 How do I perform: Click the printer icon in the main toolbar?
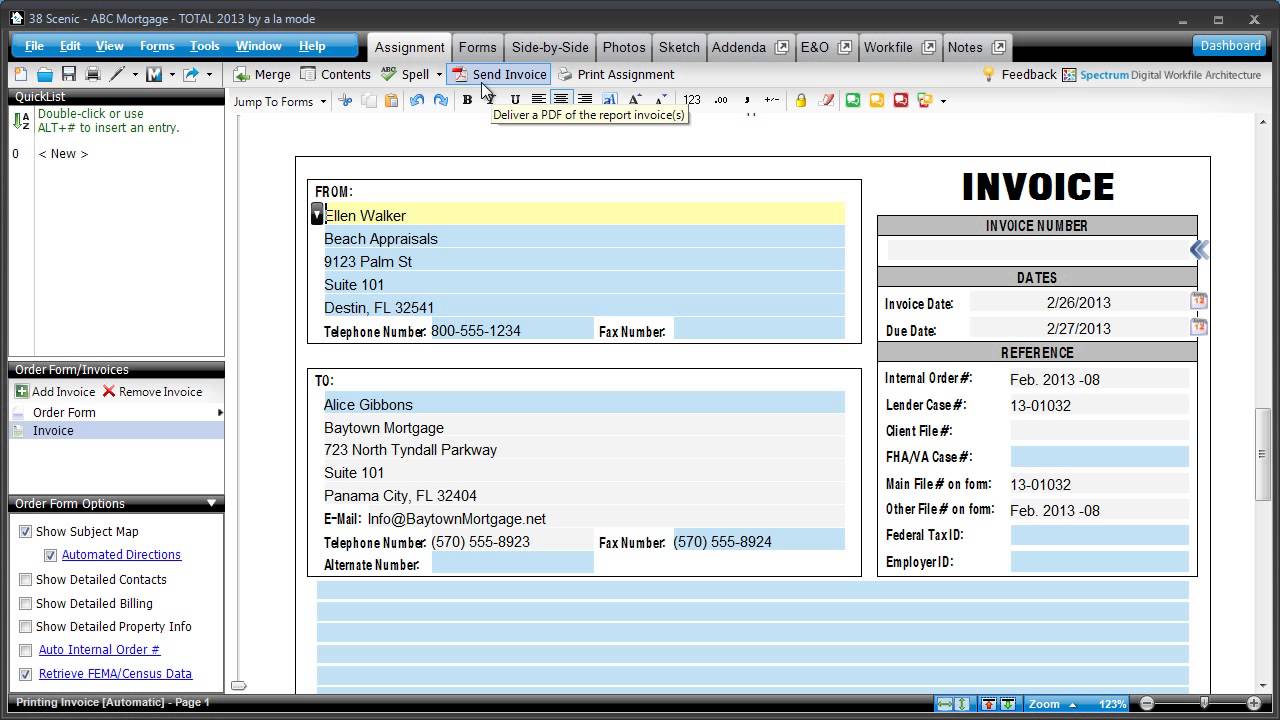[93, 74]
